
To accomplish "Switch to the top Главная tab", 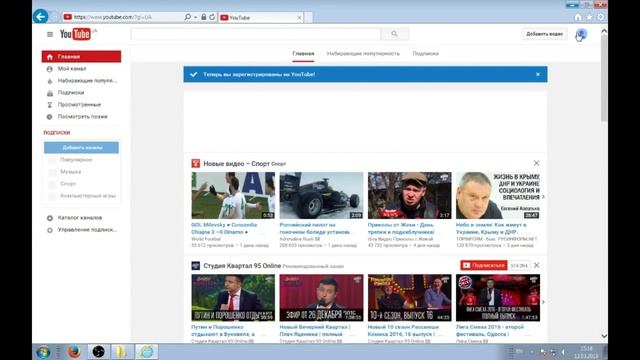I will (x=303, y=53).
